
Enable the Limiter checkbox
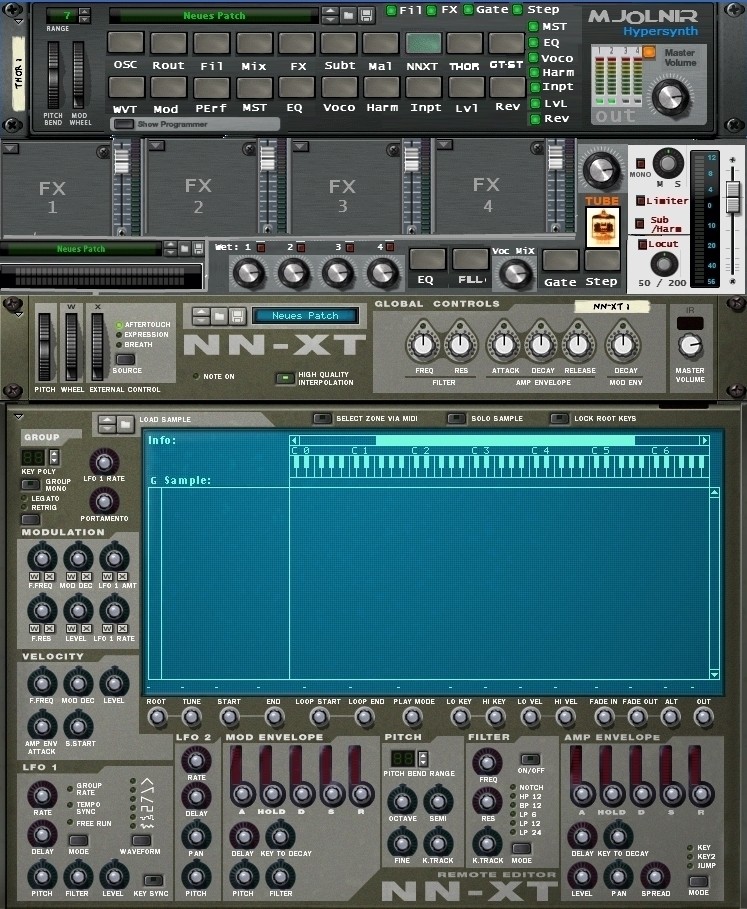(640, 201)
